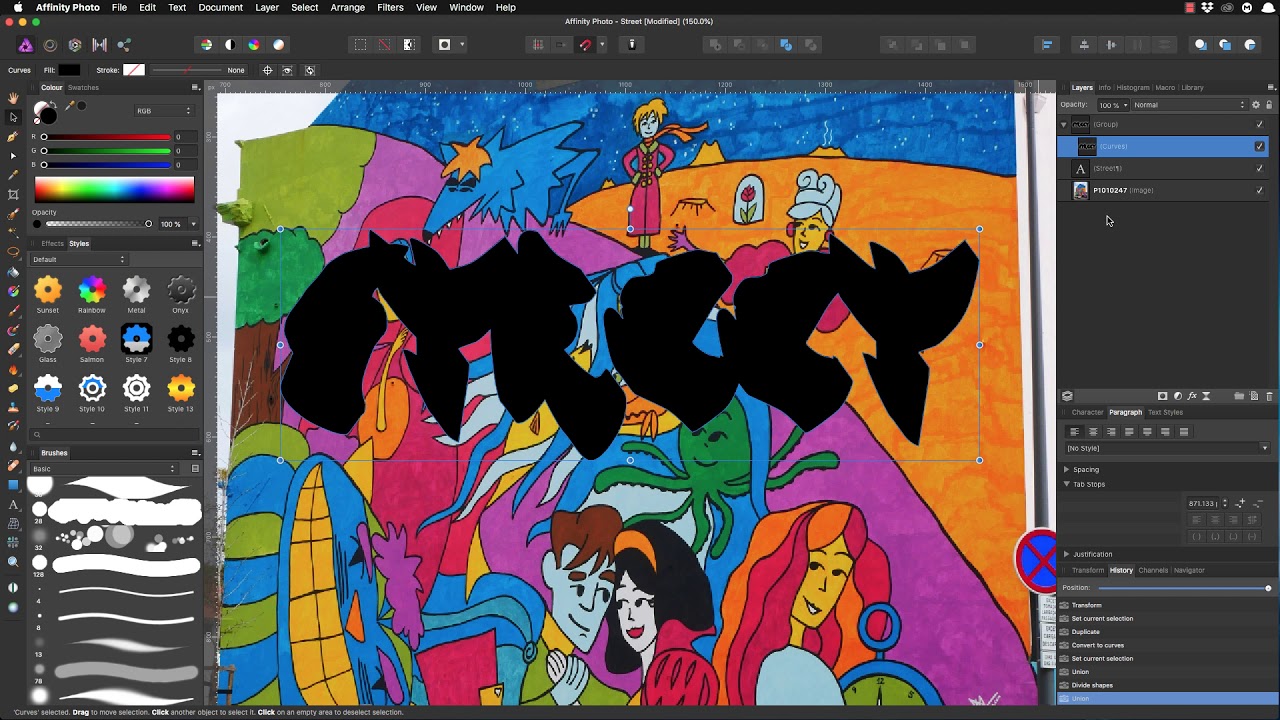Toggle the Quick Mask icon
The height and width of the screenshot is (720, 1280).
pyautogui.click(x=445, y=45)
